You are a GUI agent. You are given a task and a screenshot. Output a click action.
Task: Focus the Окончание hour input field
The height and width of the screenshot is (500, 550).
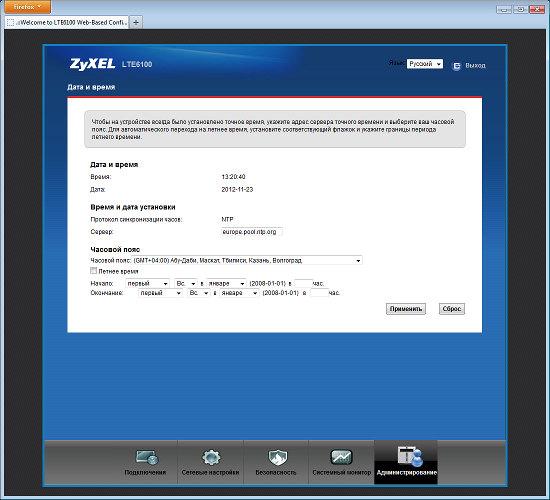pos(320,293)
